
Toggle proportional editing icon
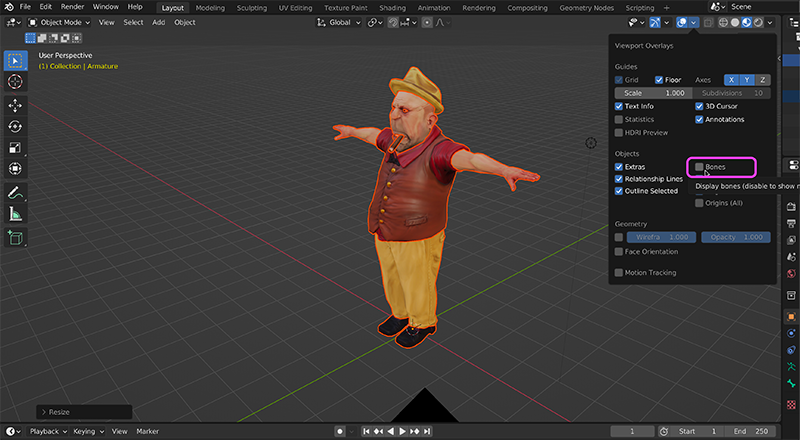coord(428,22)
